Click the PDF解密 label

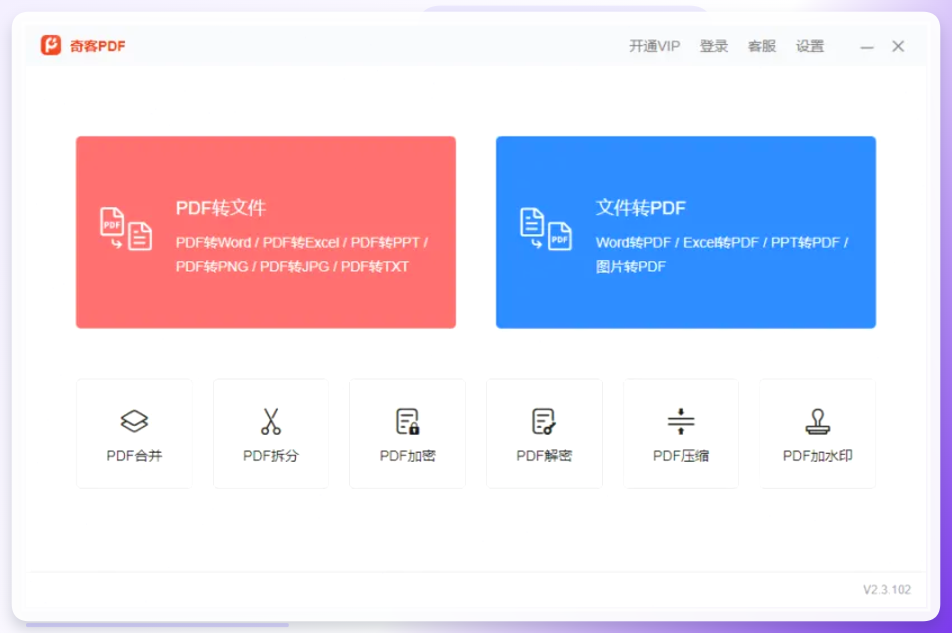point(544,456)
